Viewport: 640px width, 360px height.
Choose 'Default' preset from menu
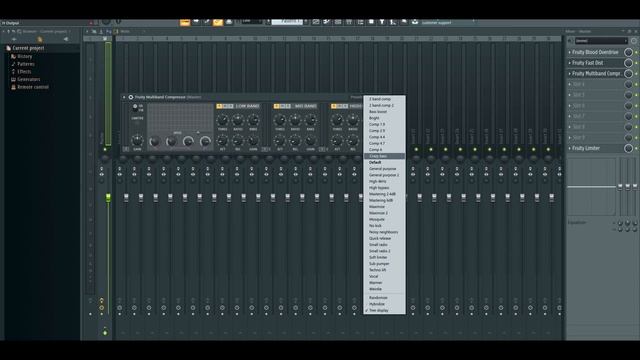click(375, 162)
